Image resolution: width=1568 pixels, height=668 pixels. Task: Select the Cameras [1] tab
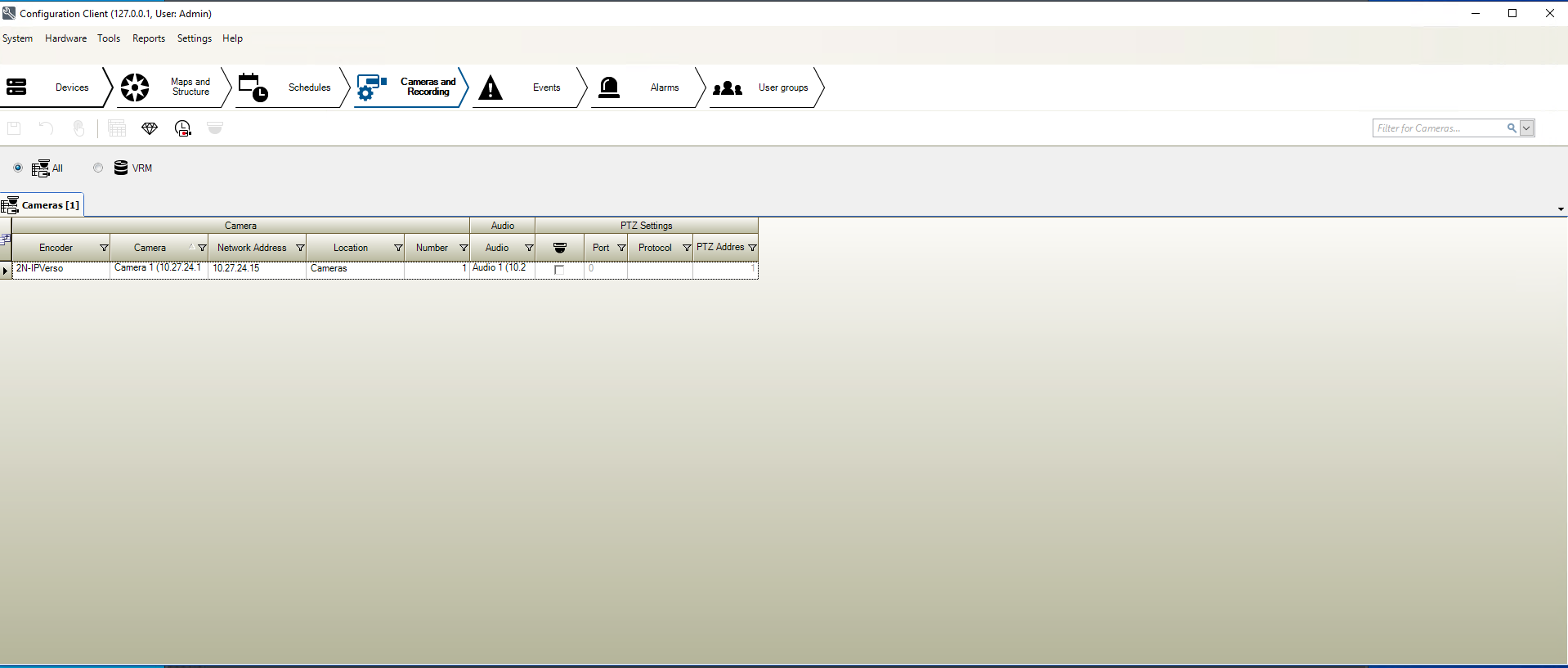point(43,205)
